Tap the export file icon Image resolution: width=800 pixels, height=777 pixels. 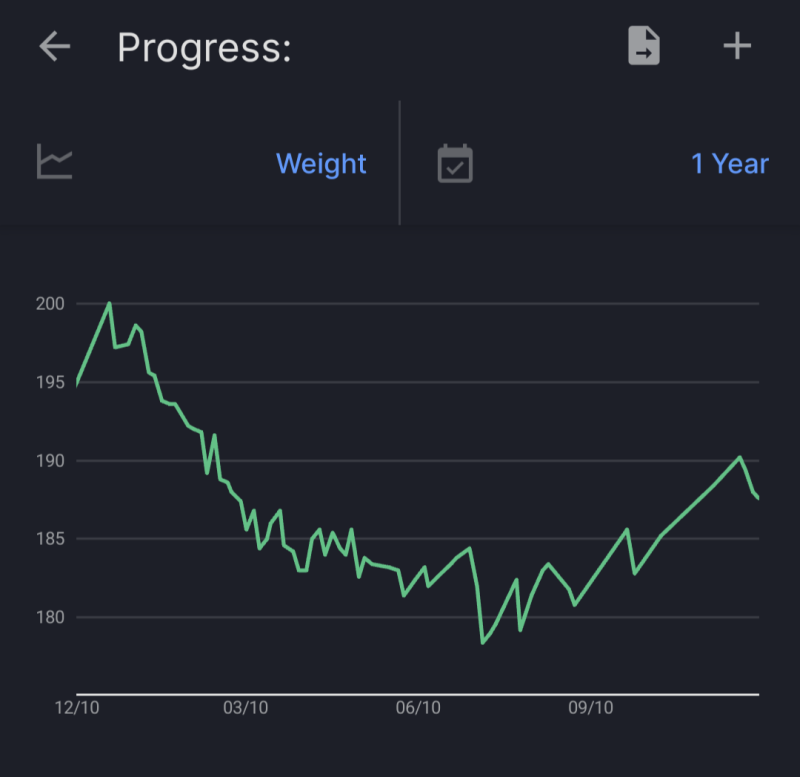644,46
